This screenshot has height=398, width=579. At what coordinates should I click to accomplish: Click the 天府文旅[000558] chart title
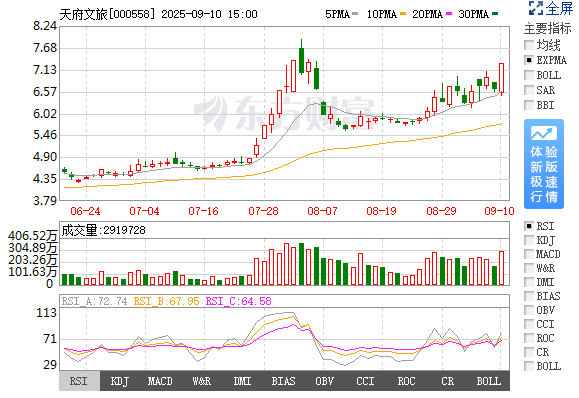pyautogui.click(x=107, y=14)
